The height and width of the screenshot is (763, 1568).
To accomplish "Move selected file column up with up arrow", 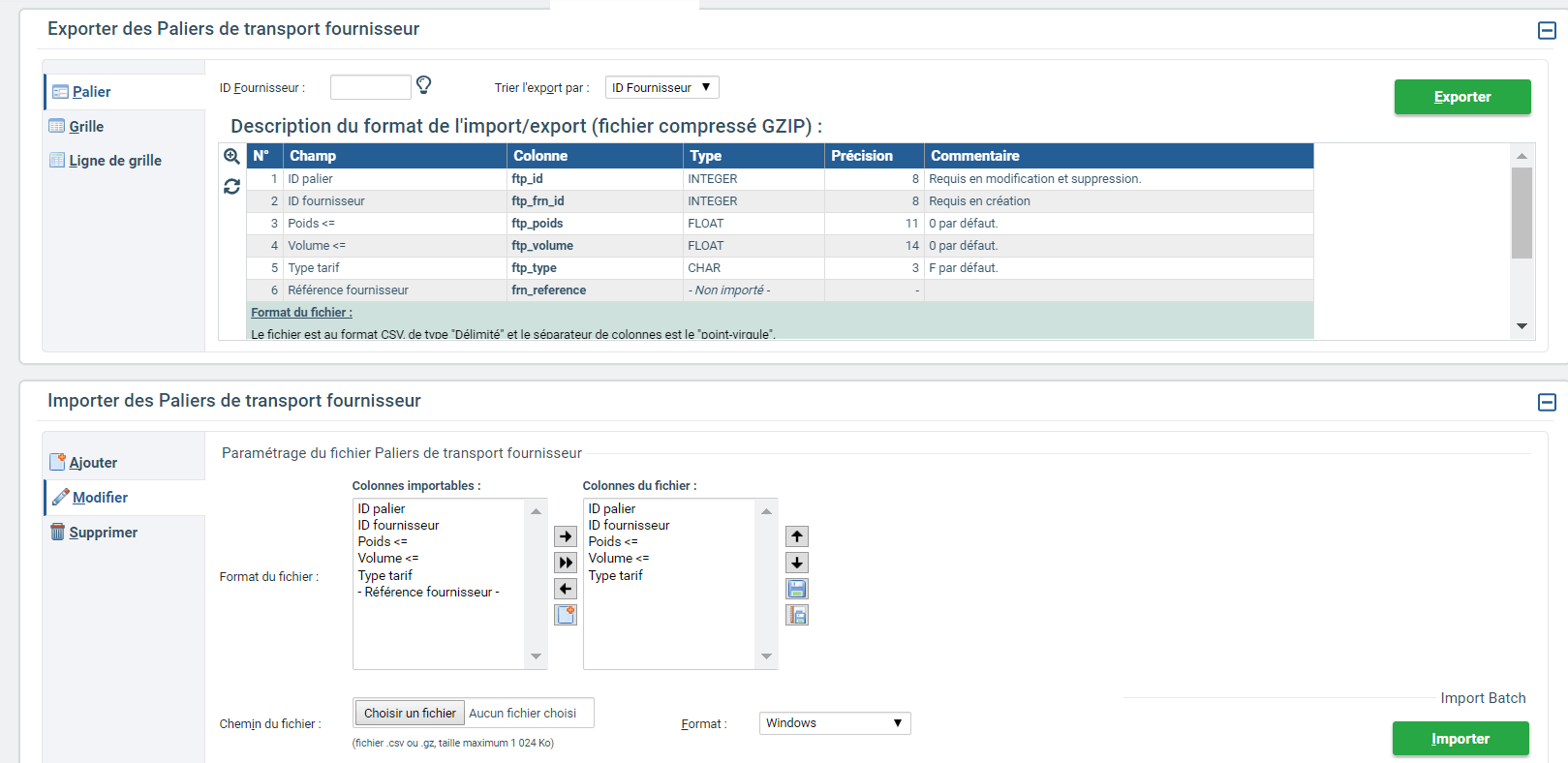I will [796, 536].
